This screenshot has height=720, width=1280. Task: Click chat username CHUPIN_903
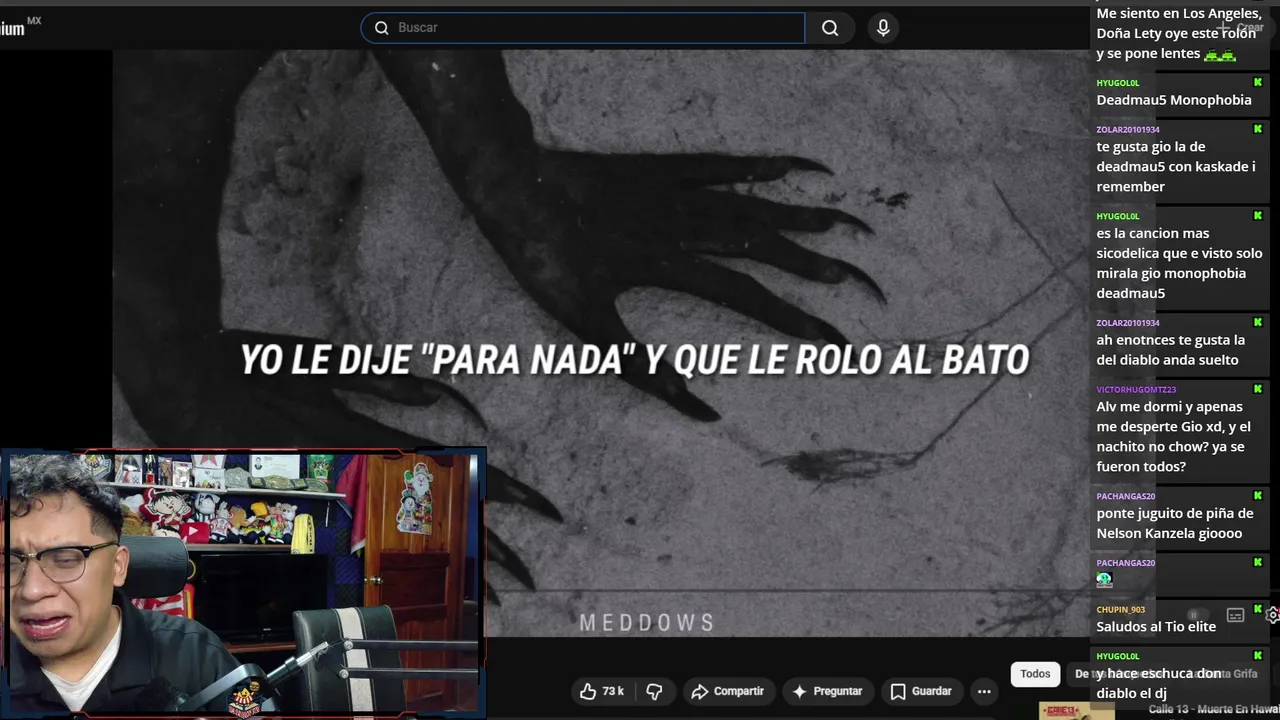click(1120, 609)
